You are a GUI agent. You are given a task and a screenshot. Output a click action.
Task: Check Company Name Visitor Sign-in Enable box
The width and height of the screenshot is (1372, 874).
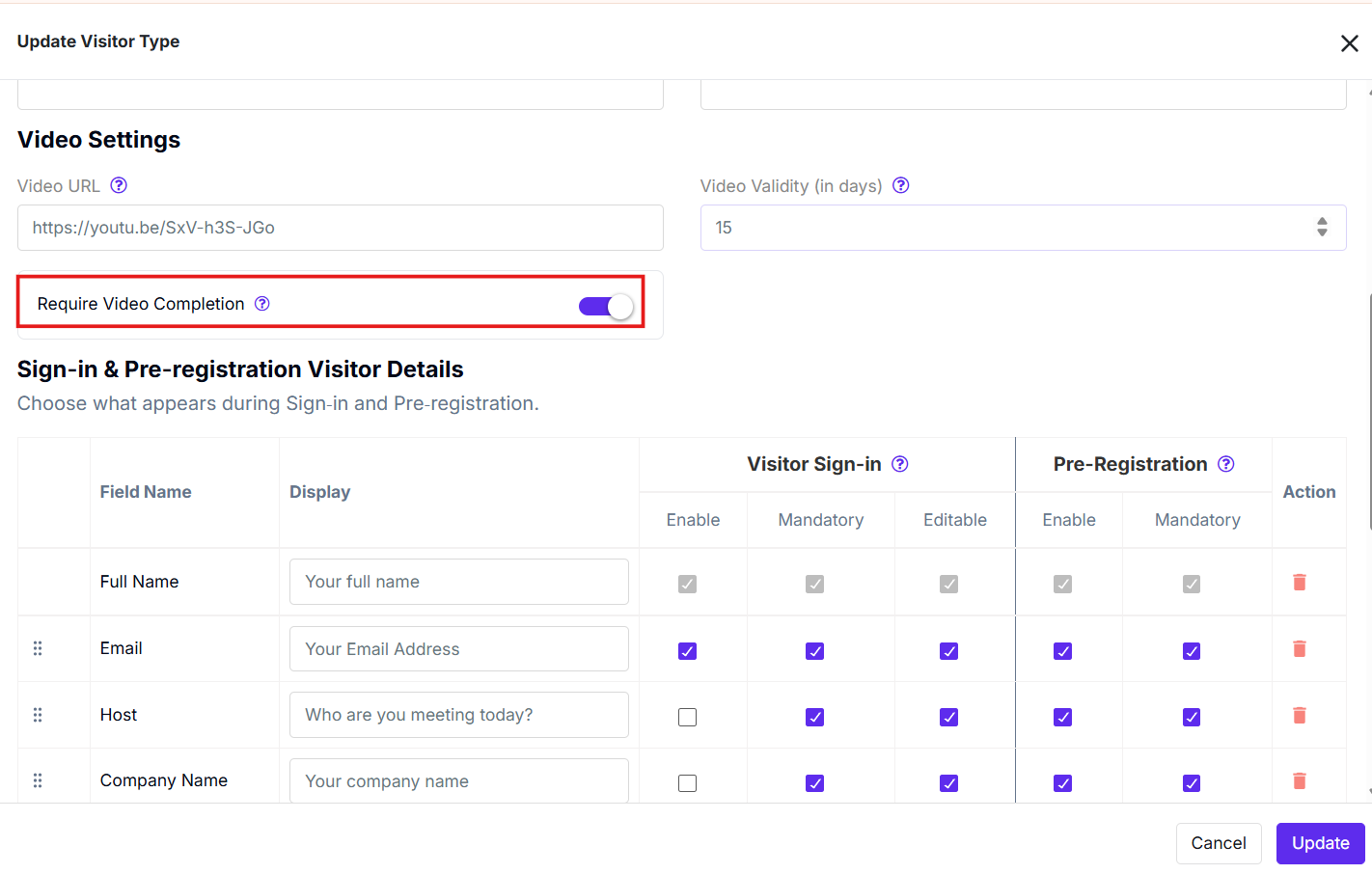tap(687, 783)
